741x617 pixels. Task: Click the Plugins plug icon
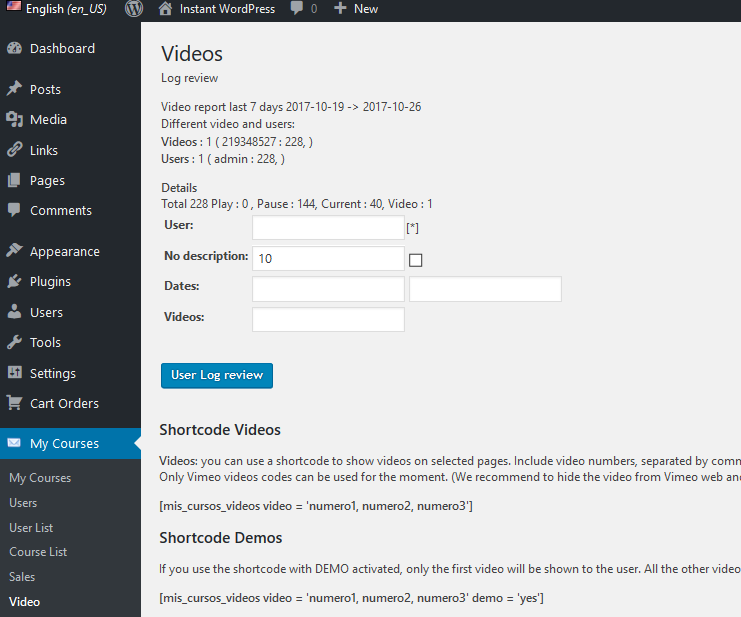pyautogui.click(x=15, y=281)
